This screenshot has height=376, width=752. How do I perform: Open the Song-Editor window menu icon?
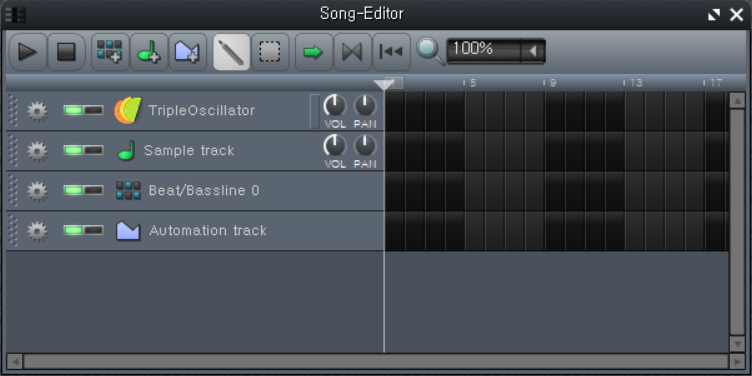tap(15, 15)
